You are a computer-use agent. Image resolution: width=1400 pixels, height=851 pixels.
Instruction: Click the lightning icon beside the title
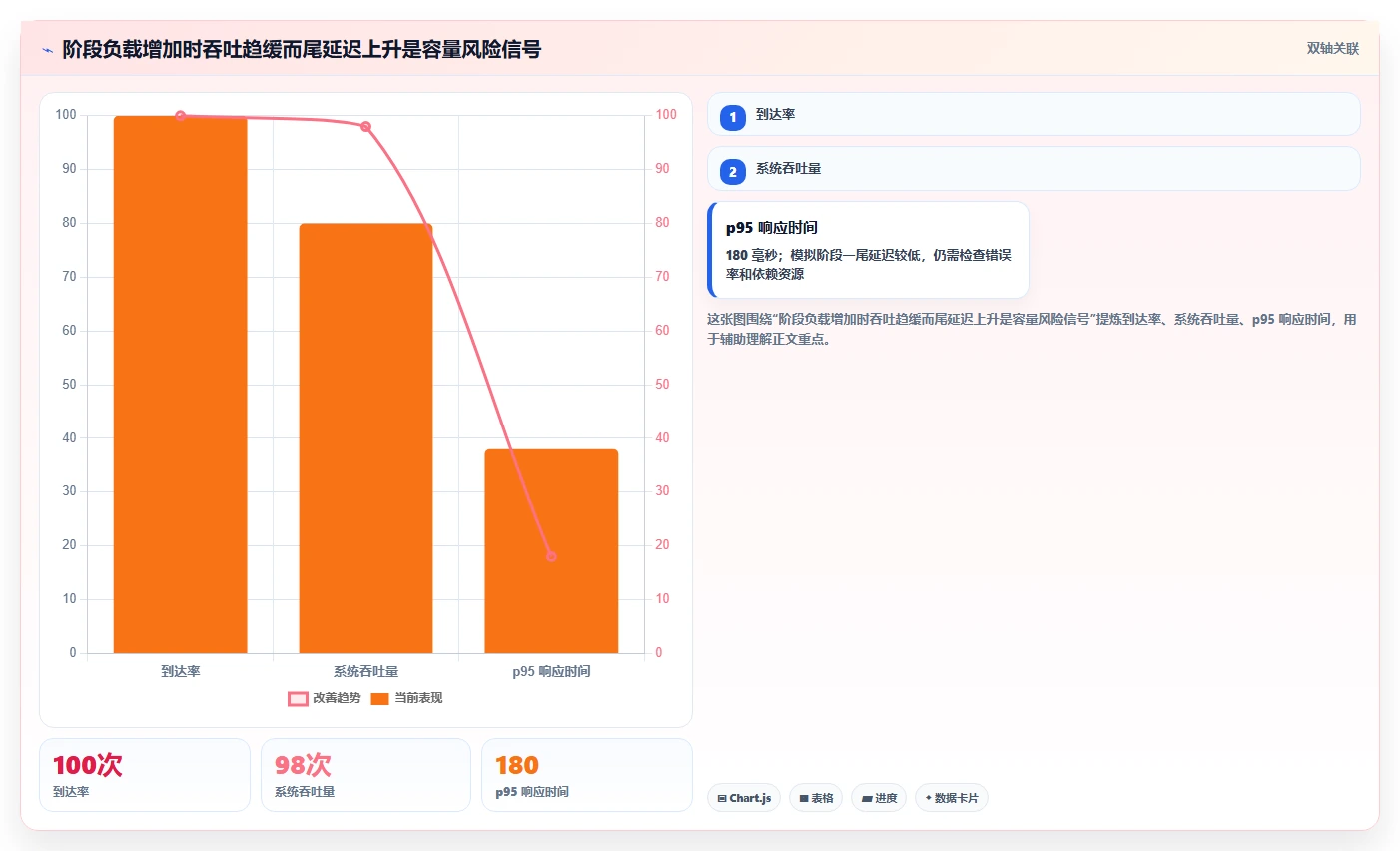(x=47, y=50)
